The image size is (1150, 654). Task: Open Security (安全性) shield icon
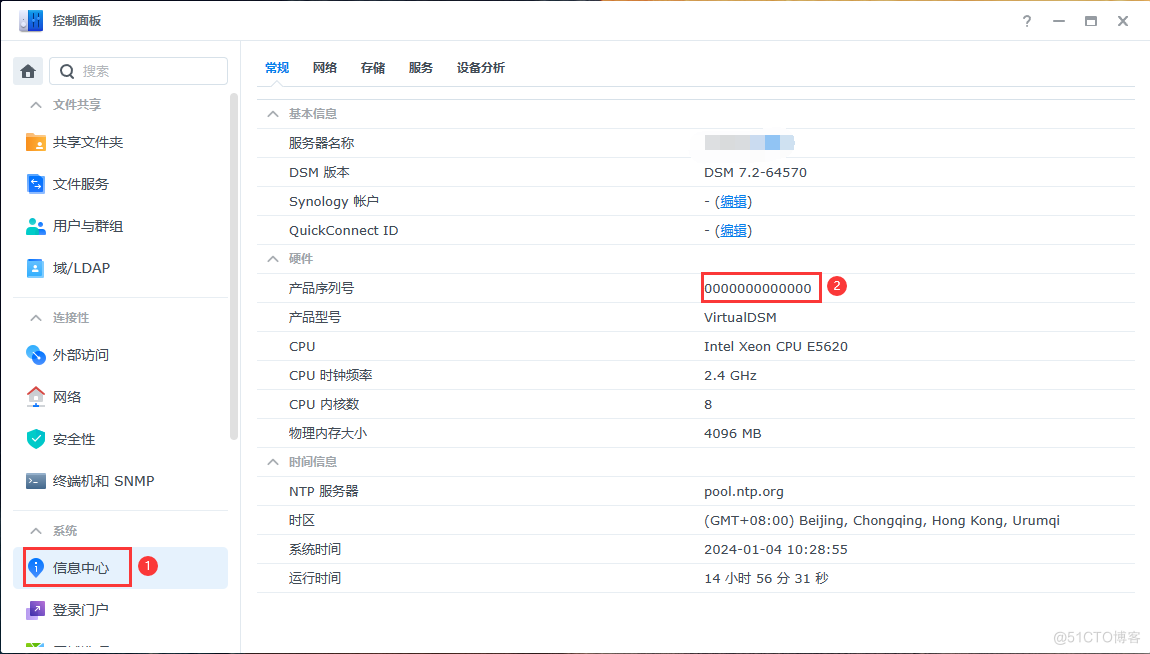35,439
